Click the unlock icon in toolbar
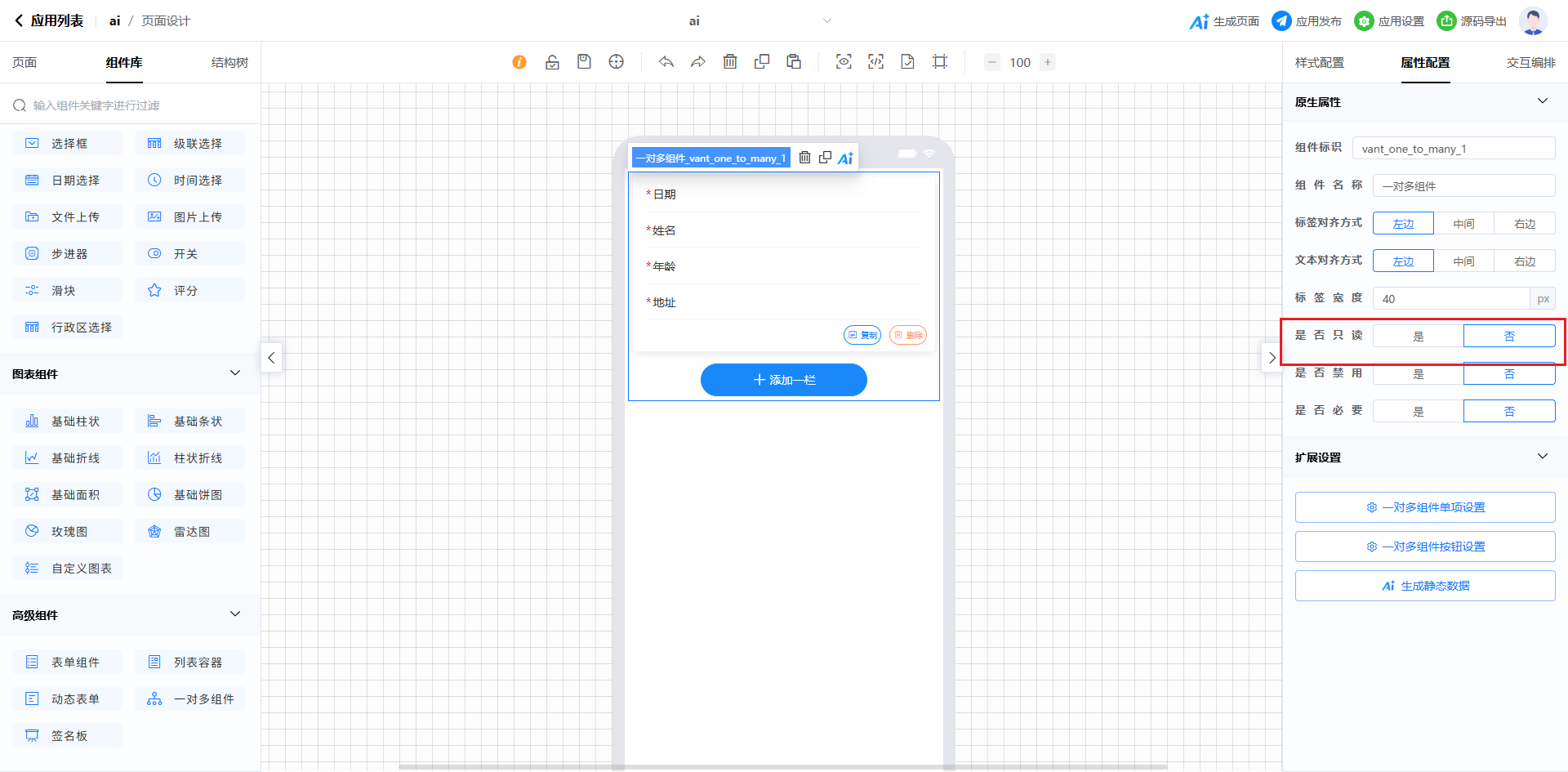This screenshot has height=772, width=1568. (552, 62)
